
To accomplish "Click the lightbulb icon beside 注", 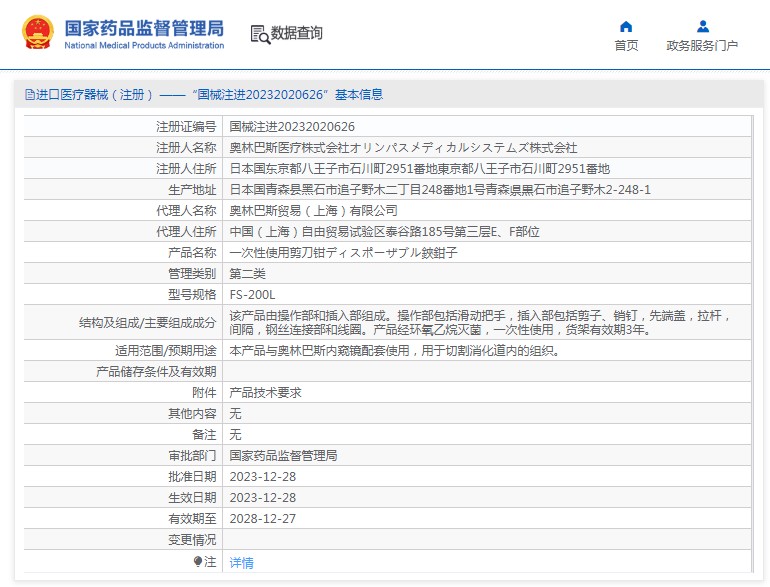I will (198, 561).
